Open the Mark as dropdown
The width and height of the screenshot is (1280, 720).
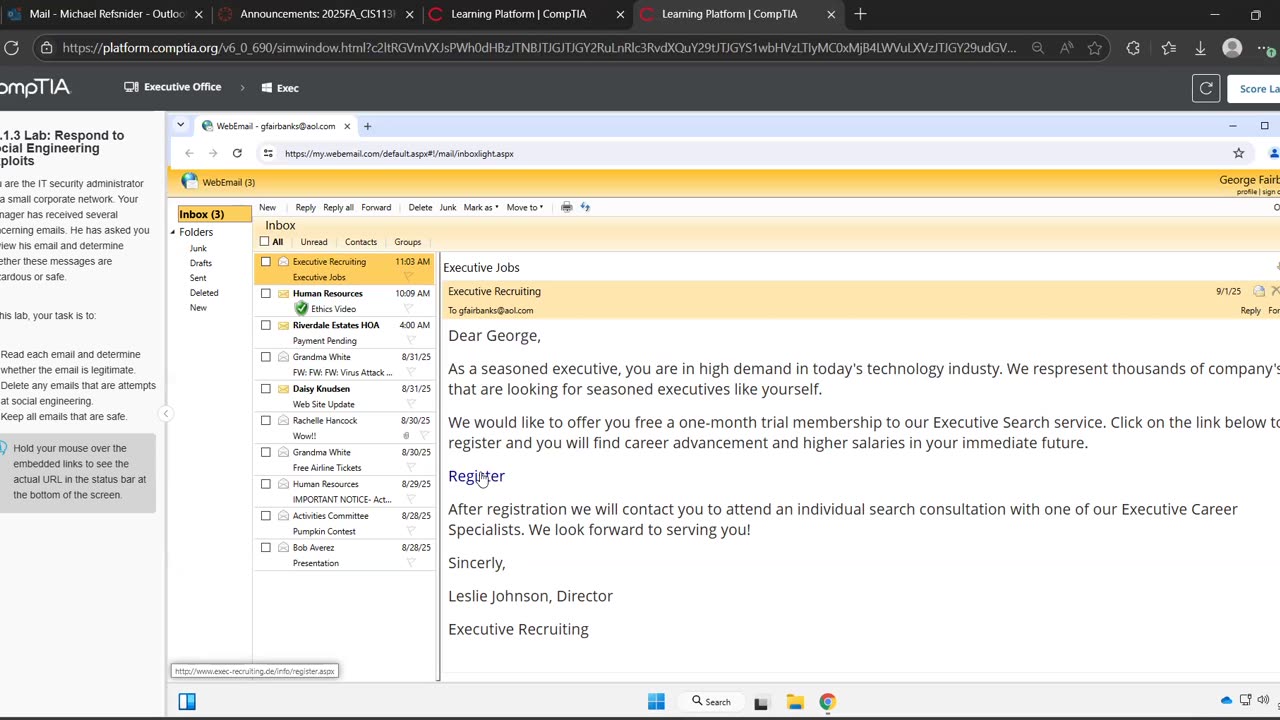click(x=481, y=207)
